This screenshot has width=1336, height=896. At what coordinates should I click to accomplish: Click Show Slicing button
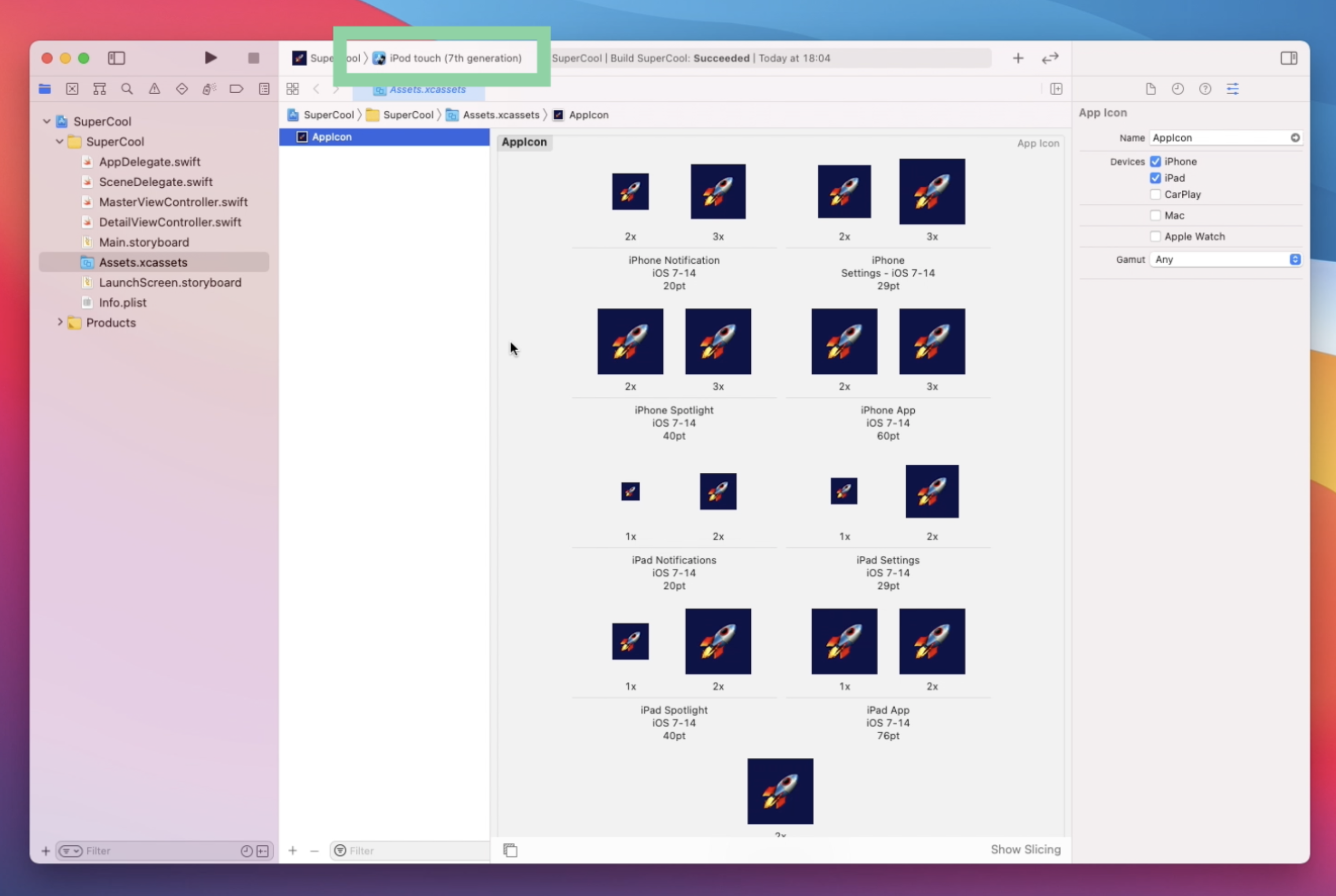tap(1025, 849)
